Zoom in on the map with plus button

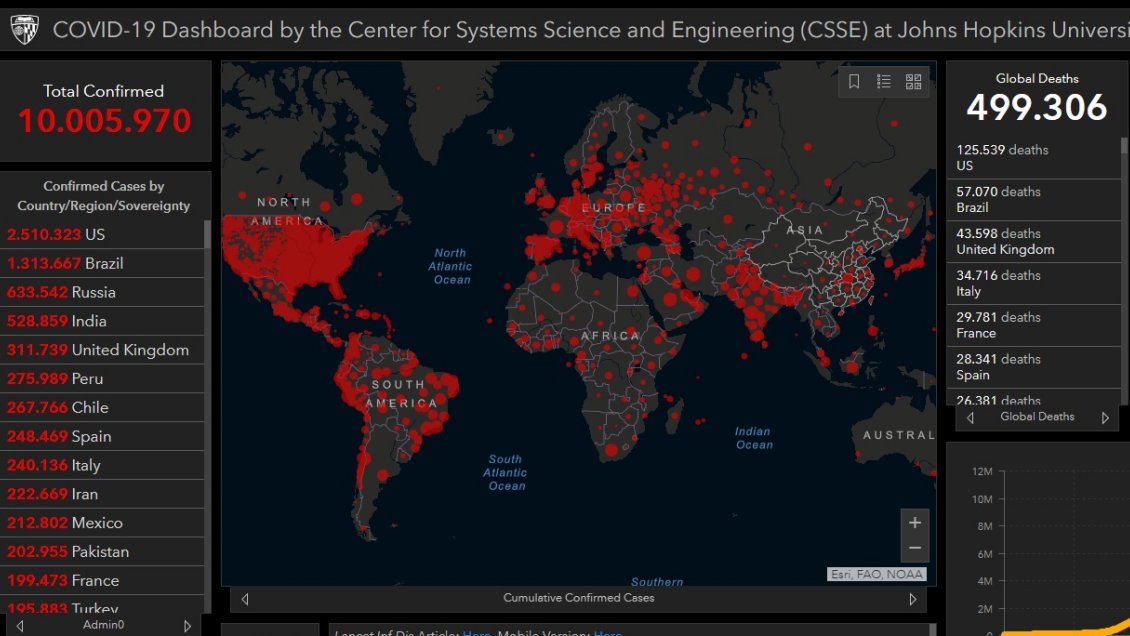coord(914,523)
